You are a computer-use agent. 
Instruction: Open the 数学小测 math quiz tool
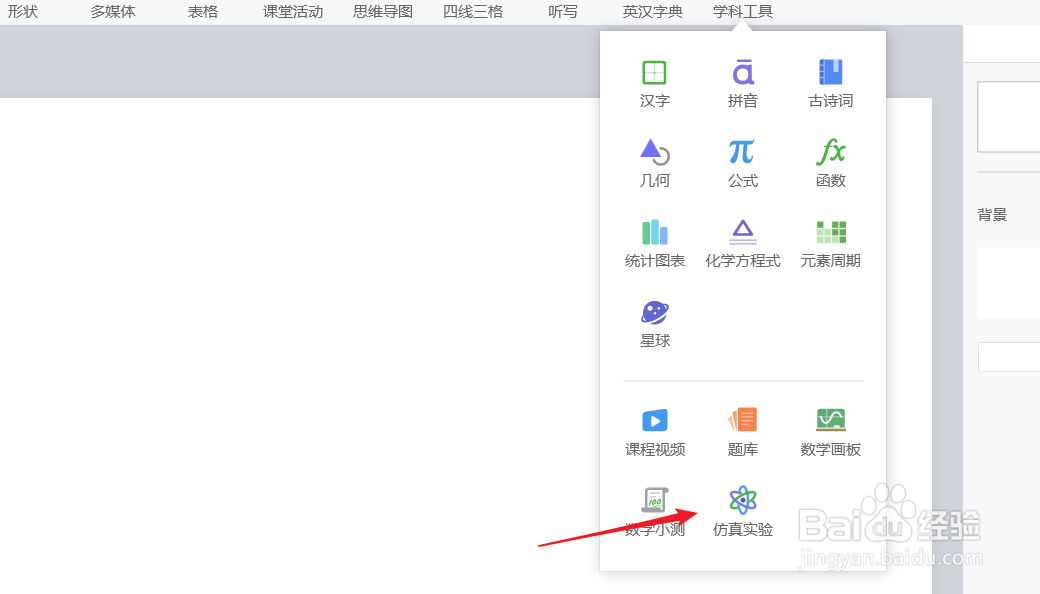(x=655, y=512)
